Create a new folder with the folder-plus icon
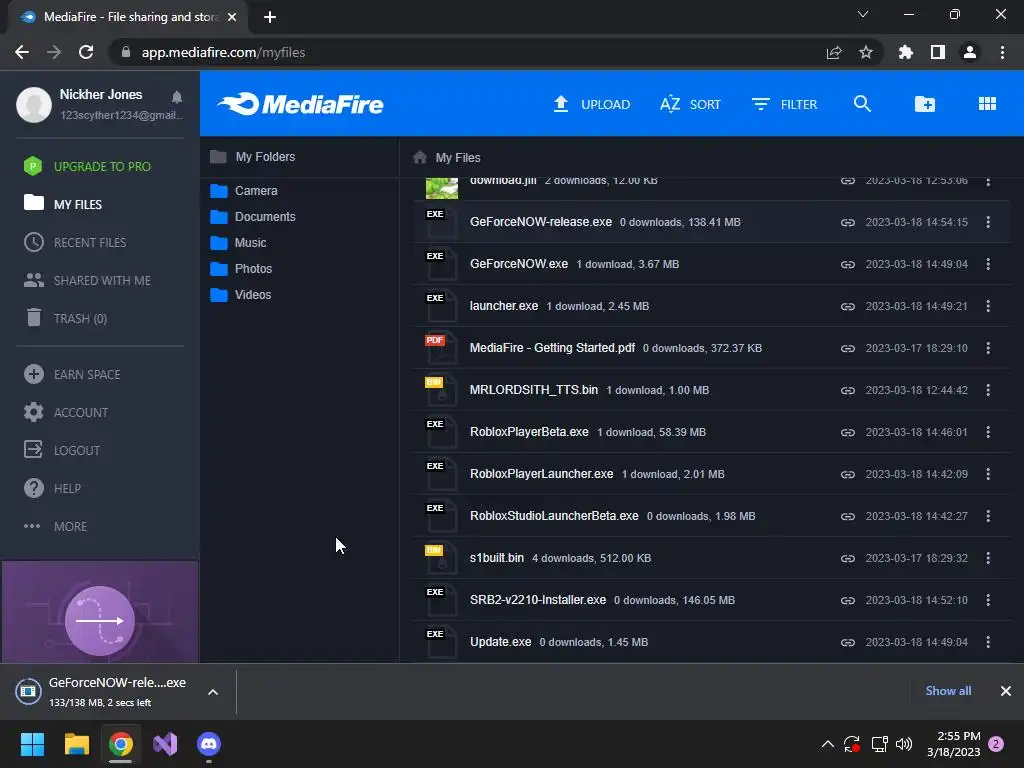The image size is (1024, 768). coord(924,104)
